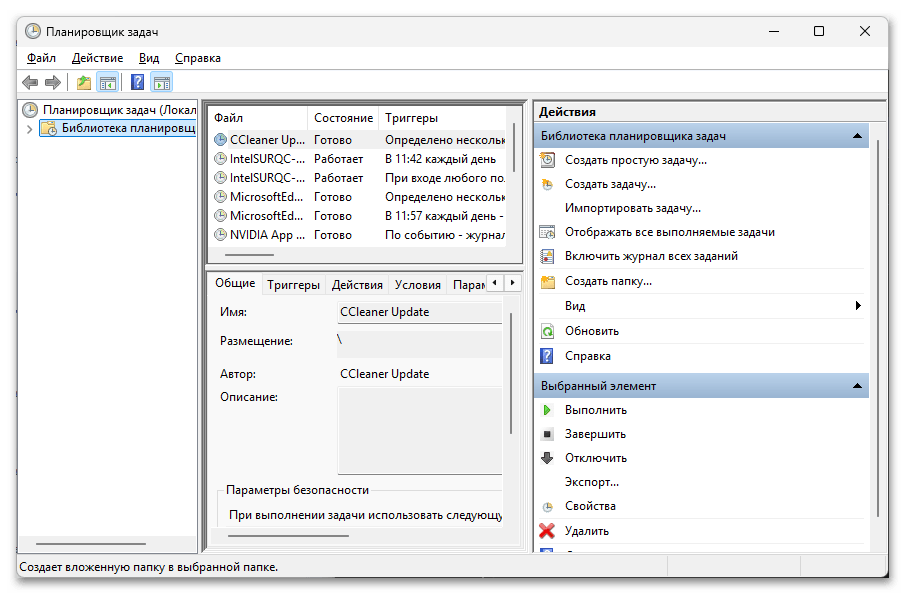Image resolution: width=905 pixels, height=594 pixels.
Task: Open the Файл menu
Action: pos(41,58)
